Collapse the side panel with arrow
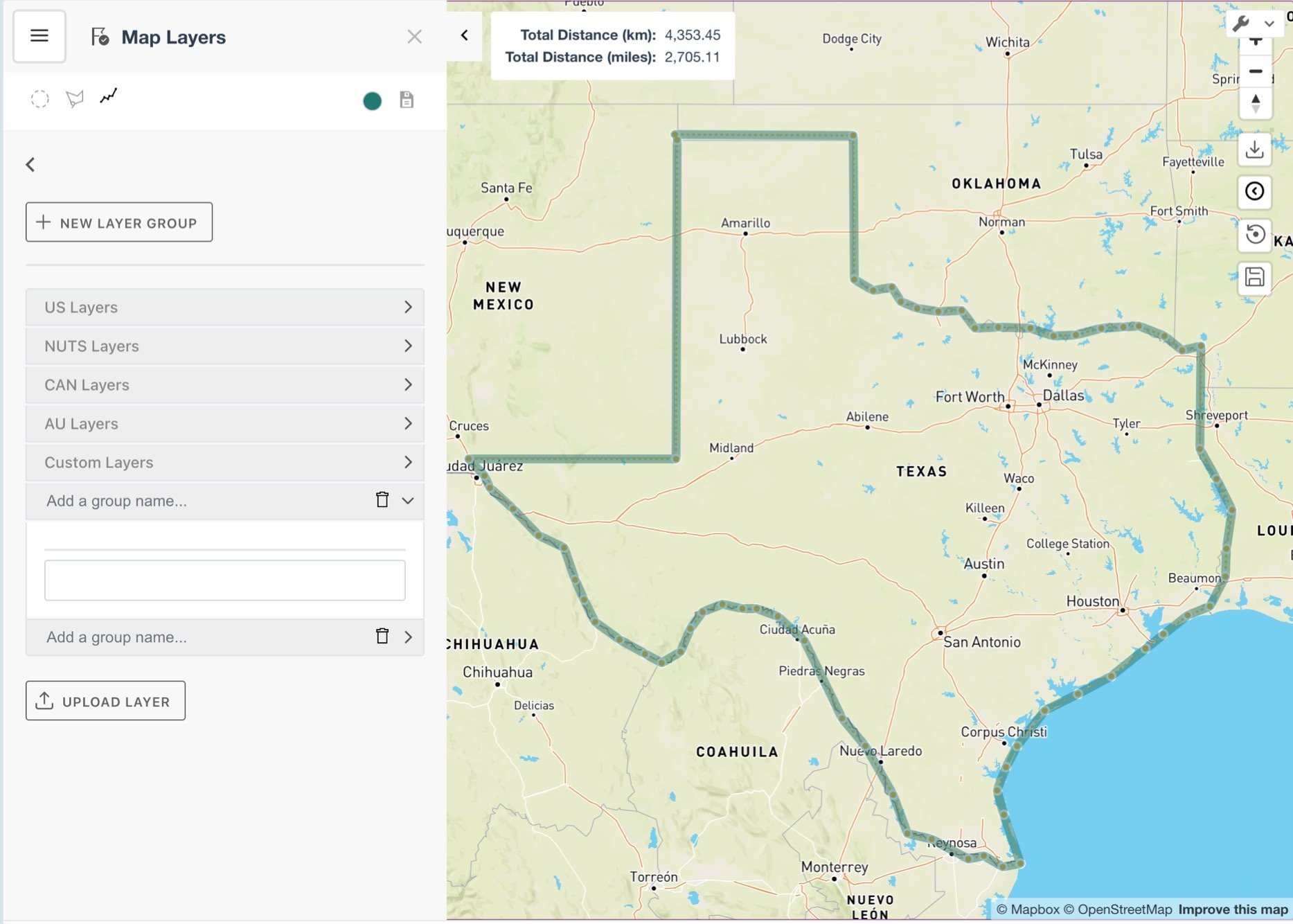Screen dimensions: 1293x924 click(x=465, y=35)
